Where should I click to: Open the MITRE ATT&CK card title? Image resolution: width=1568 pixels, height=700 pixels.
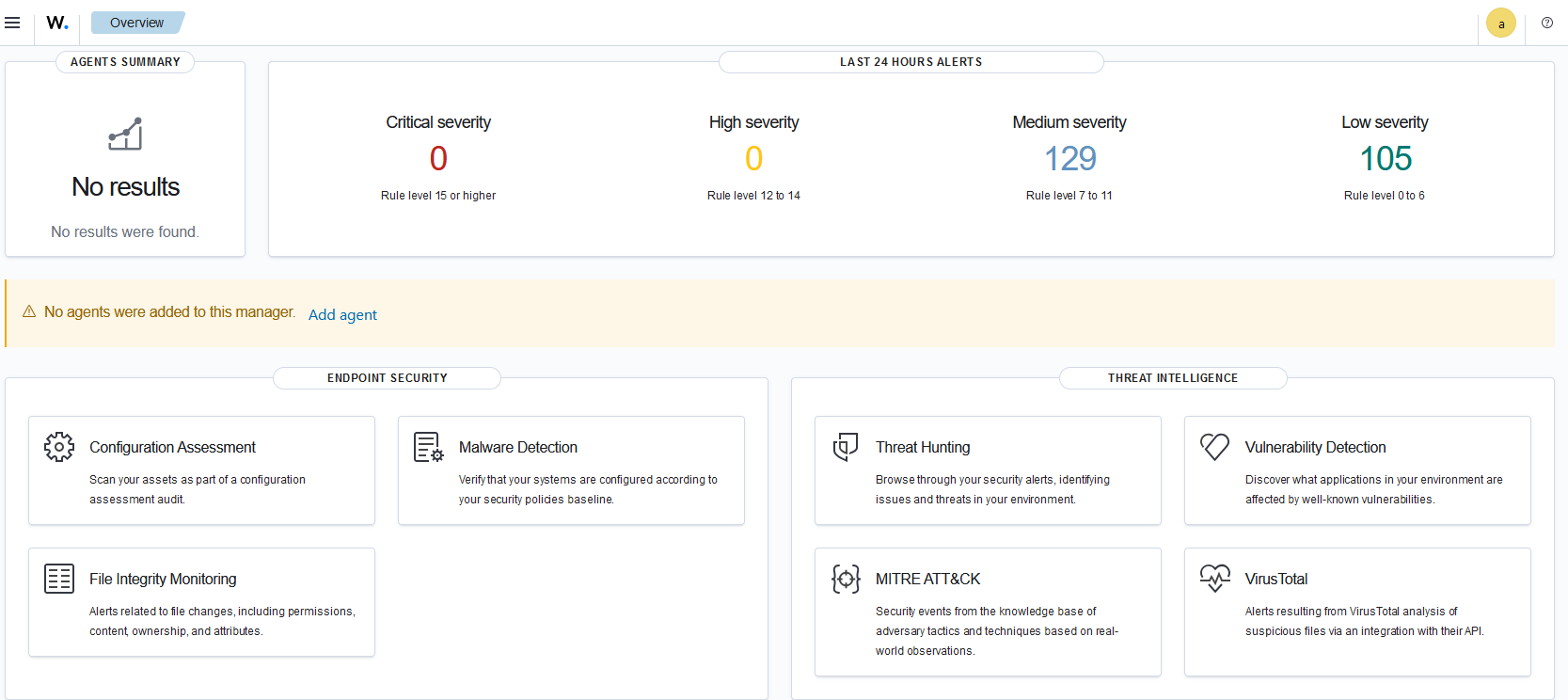(928, 579)
